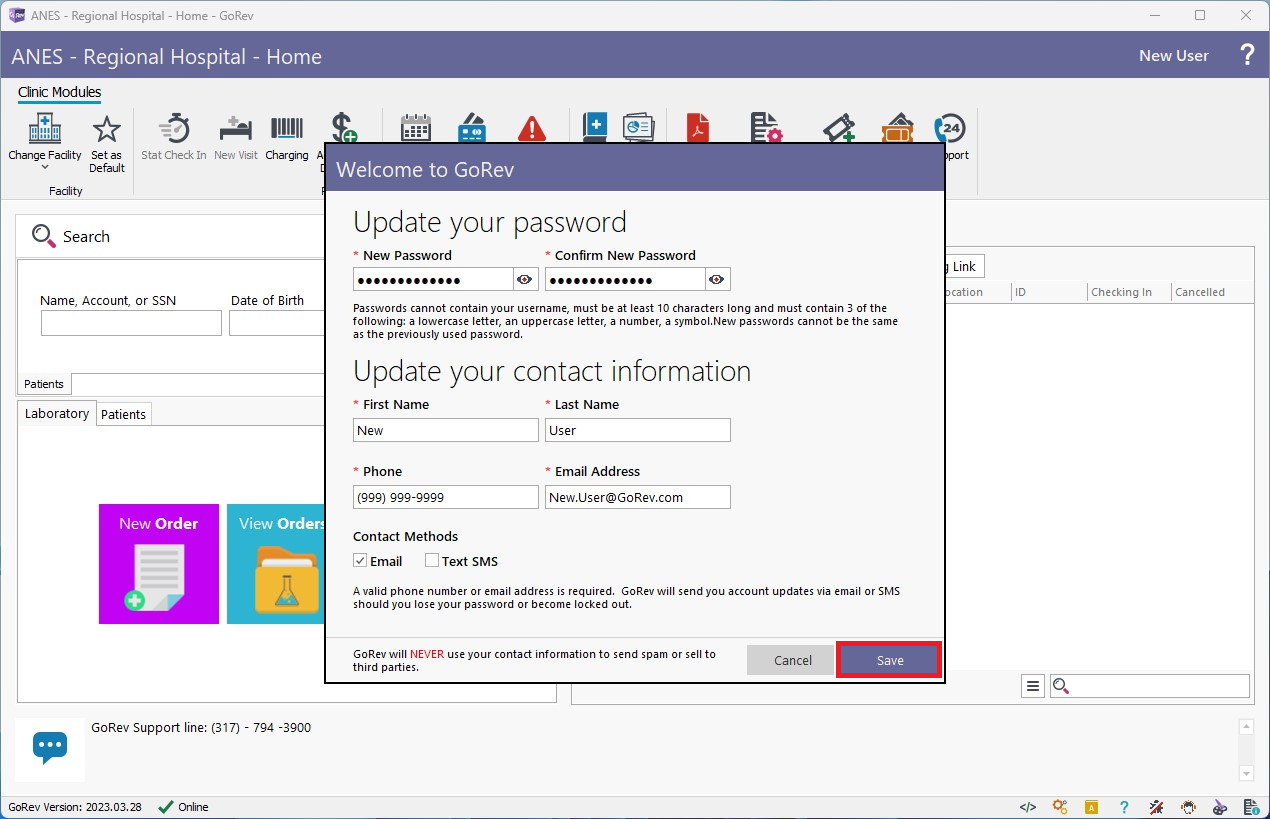Expand the Change Facility dropdown arrow
Screen dimensions: 1270x819
coord(45,168)
